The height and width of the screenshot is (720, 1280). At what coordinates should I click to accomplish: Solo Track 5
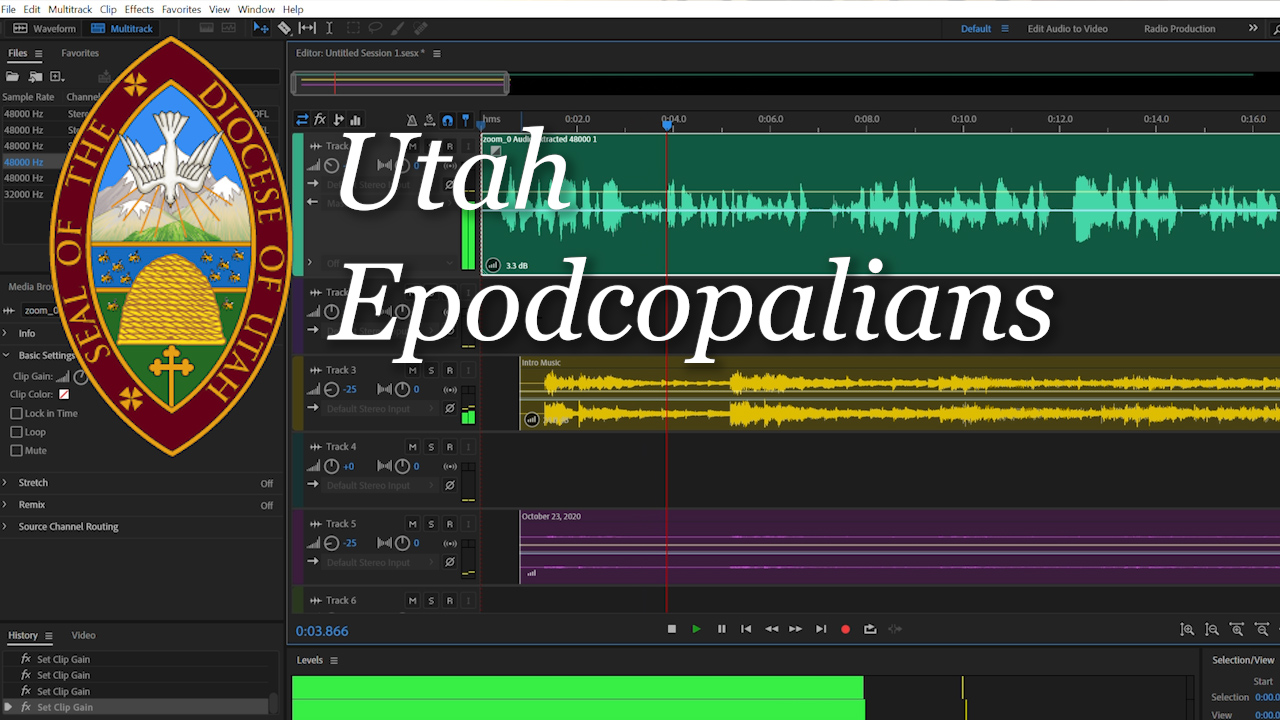point(431,524)
